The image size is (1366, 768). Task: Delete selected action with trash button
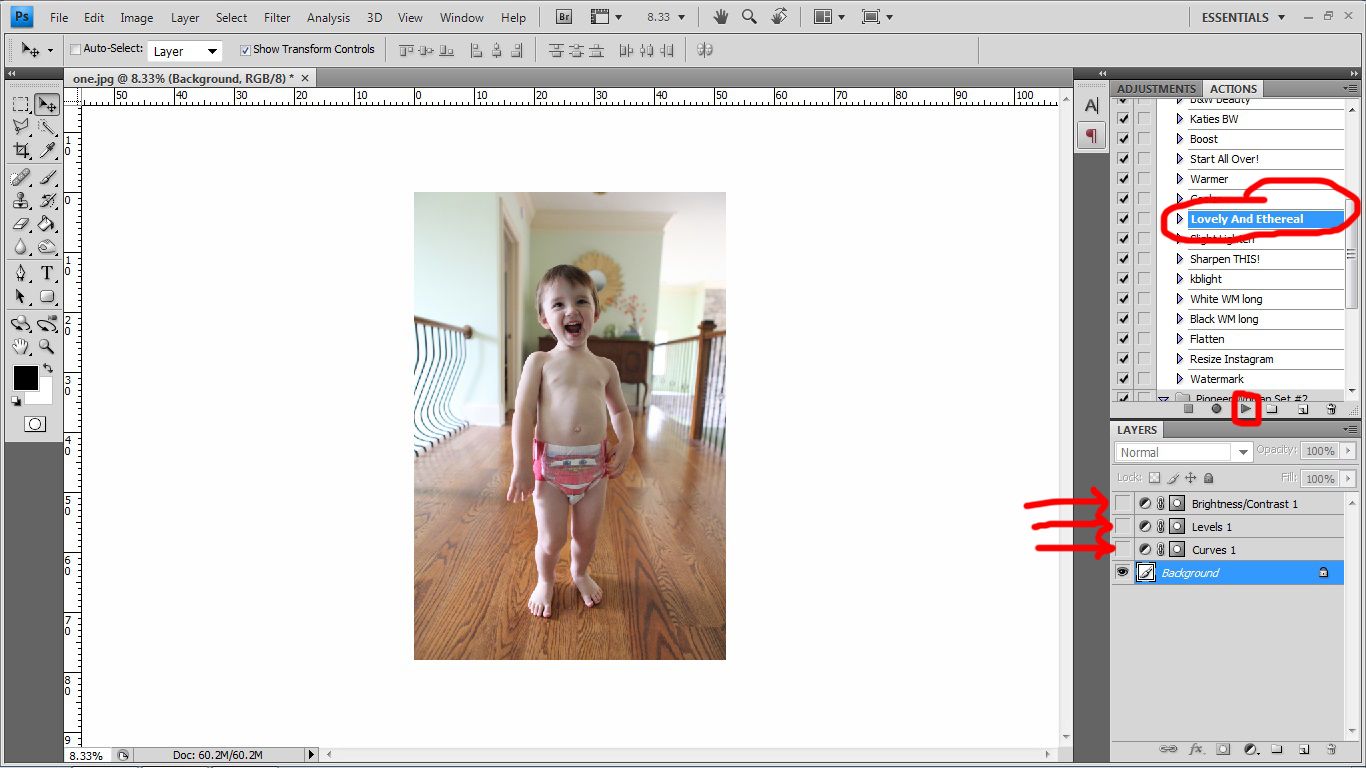click(1330, 408)
